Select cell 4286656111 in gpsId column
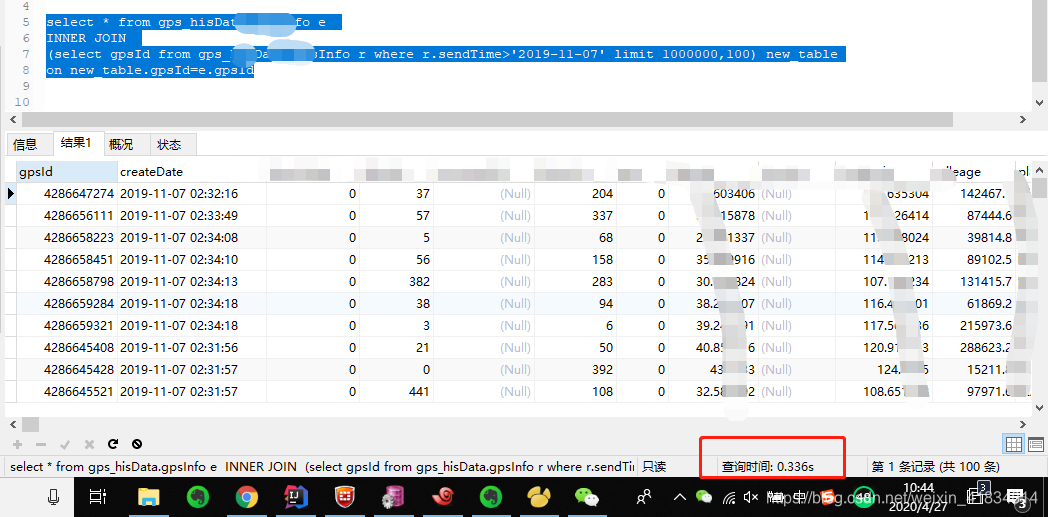The image size is (1048, 517). [x=67, y=216]
